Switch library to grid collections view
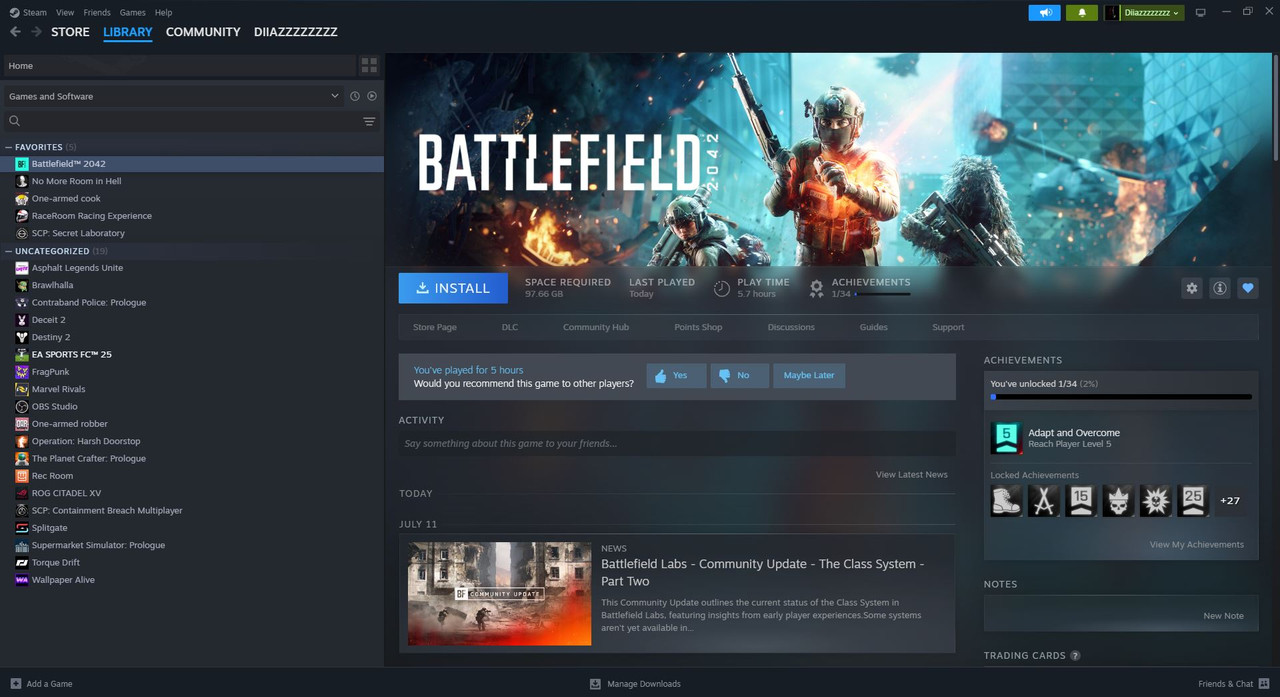The height and width of the screenshot is (697, 1280). coord(369,65)
